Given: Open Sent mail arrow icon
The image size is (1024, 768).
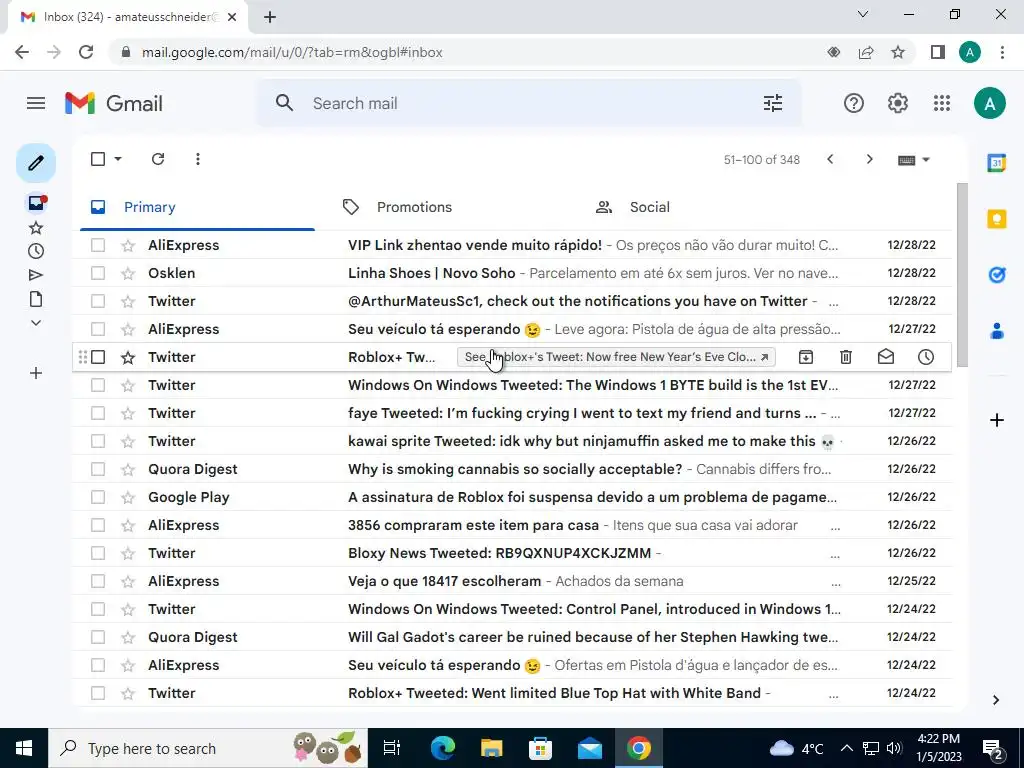Looking at the screenshot, I should 36,275.
